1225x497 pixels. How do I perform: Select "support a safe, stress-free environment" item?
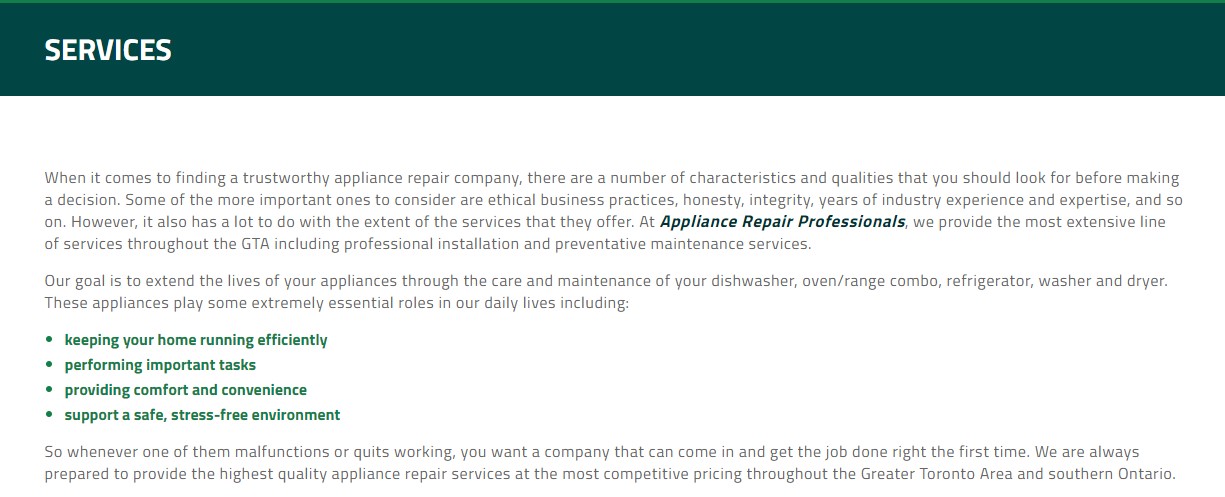(x=202, y=415)
